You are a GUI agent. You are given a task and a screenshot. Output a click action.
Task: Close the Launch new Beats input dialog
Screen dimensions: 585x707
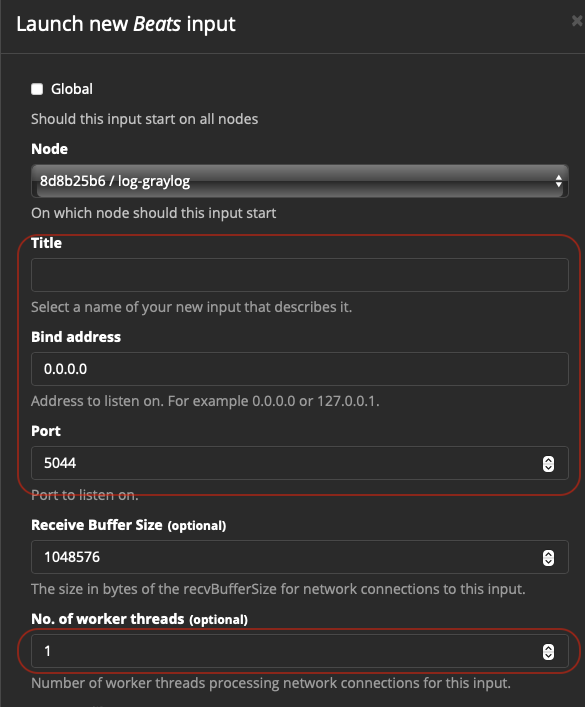coord(577,21)
